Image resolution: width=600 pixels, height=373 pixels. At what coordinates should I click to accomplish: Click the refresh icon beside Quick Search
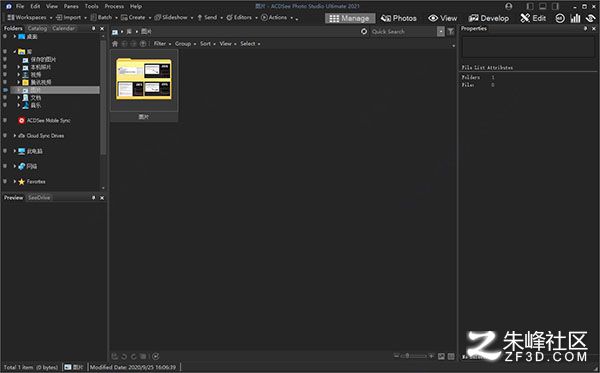[x=364, y=31]
